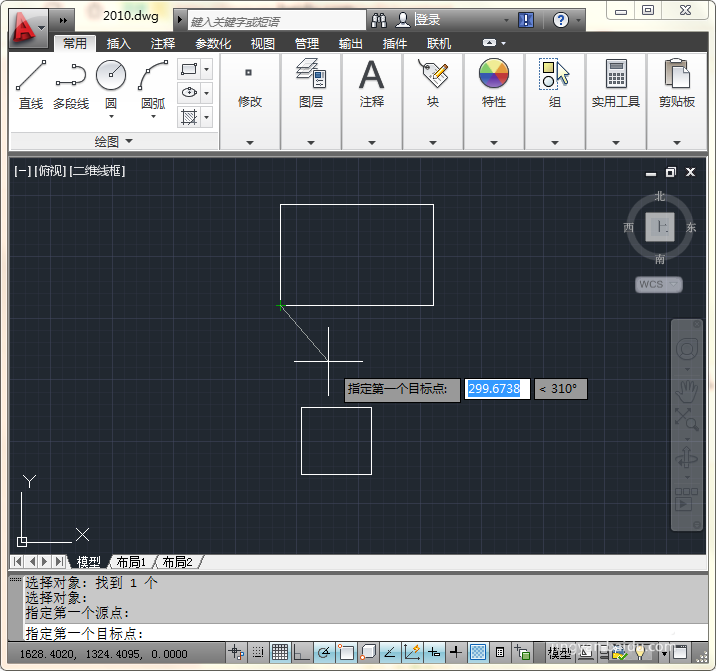The image size is (716, 671).
Task: Open the Help question mark icon
Action: [x=560, y=20]
